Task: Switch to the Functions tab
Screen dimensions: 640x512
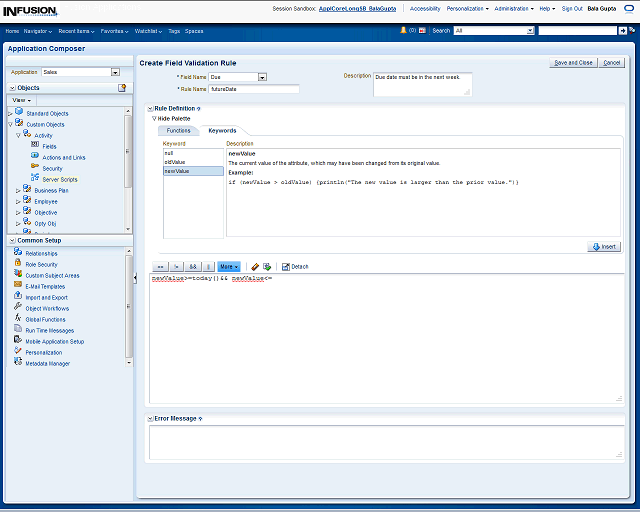Action: (x=178, y=130)
